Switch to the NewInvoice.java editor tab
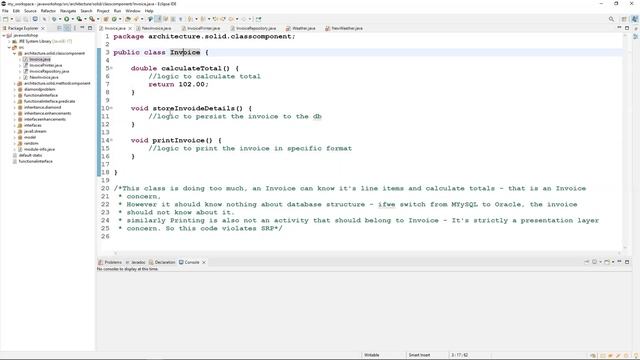The image size is (640, 360). point(156,28)
